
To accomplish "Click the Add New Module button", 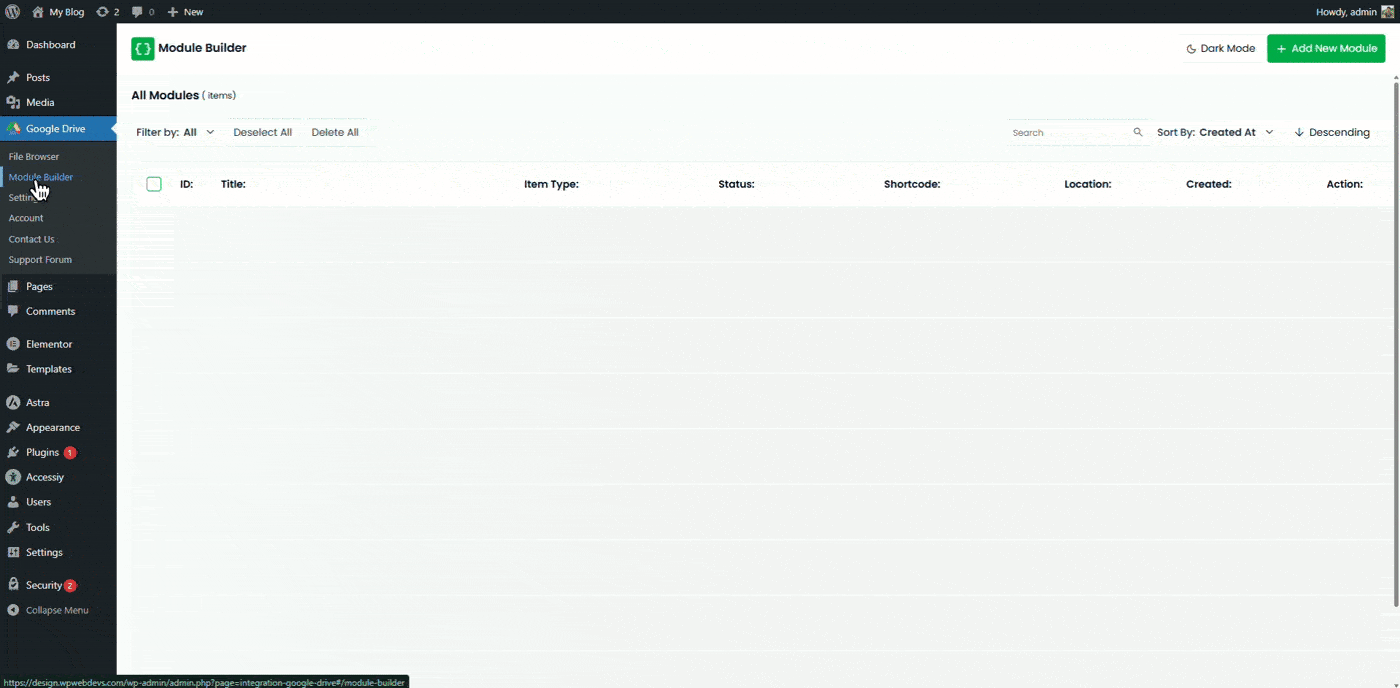I will pyautogui.click(x=1326, y=47).
